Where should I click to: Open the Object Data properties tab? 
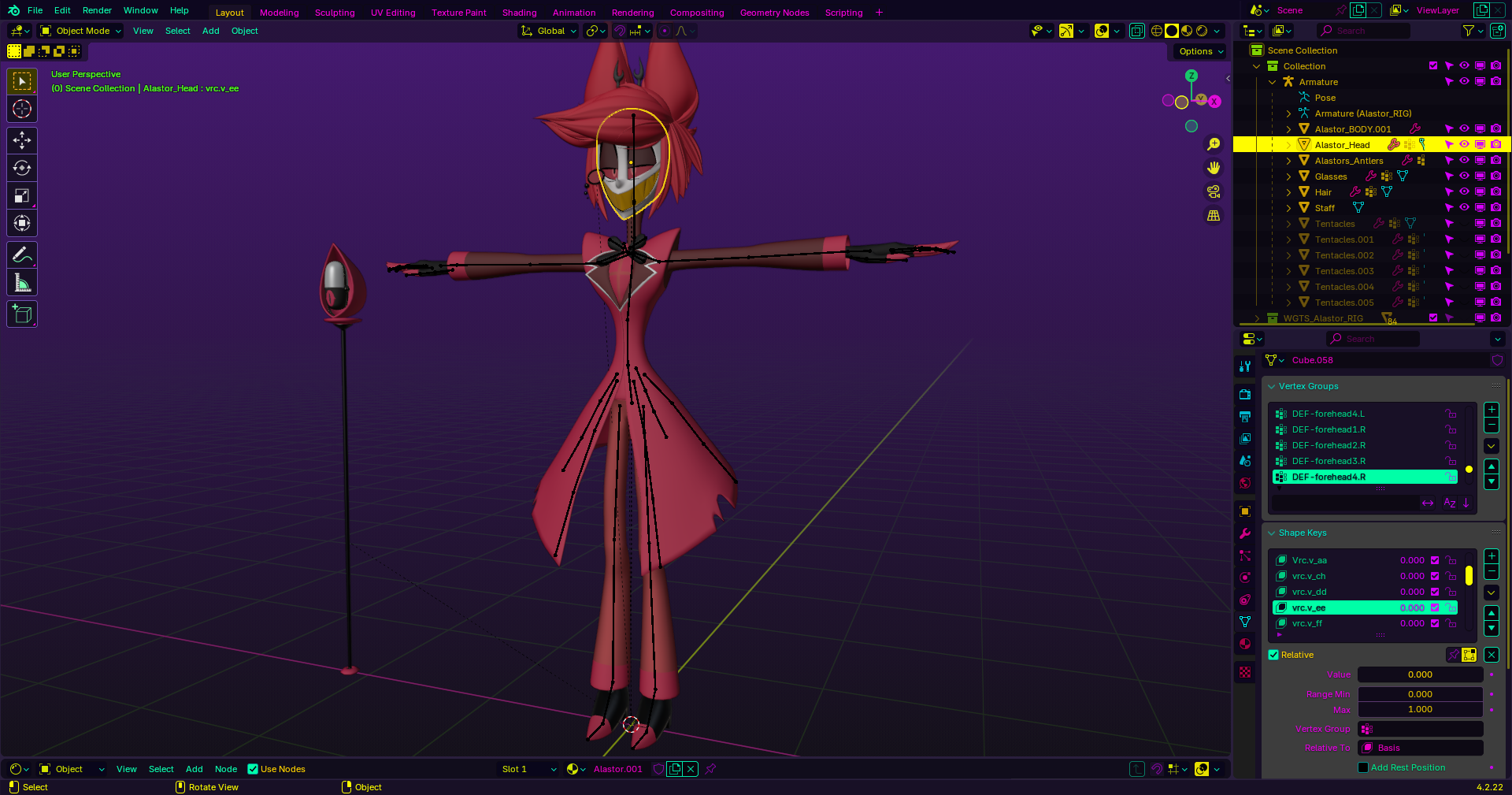(1245, 622)
